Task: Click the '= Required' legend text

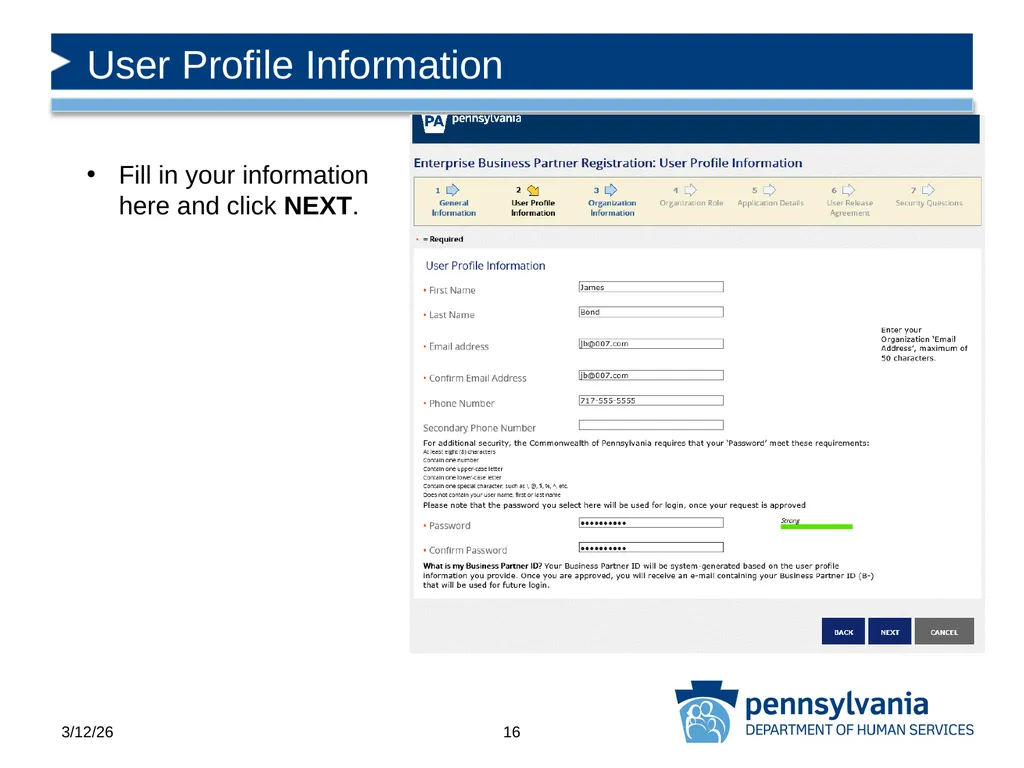Action: pyautogui.click(x=443, y=239)
